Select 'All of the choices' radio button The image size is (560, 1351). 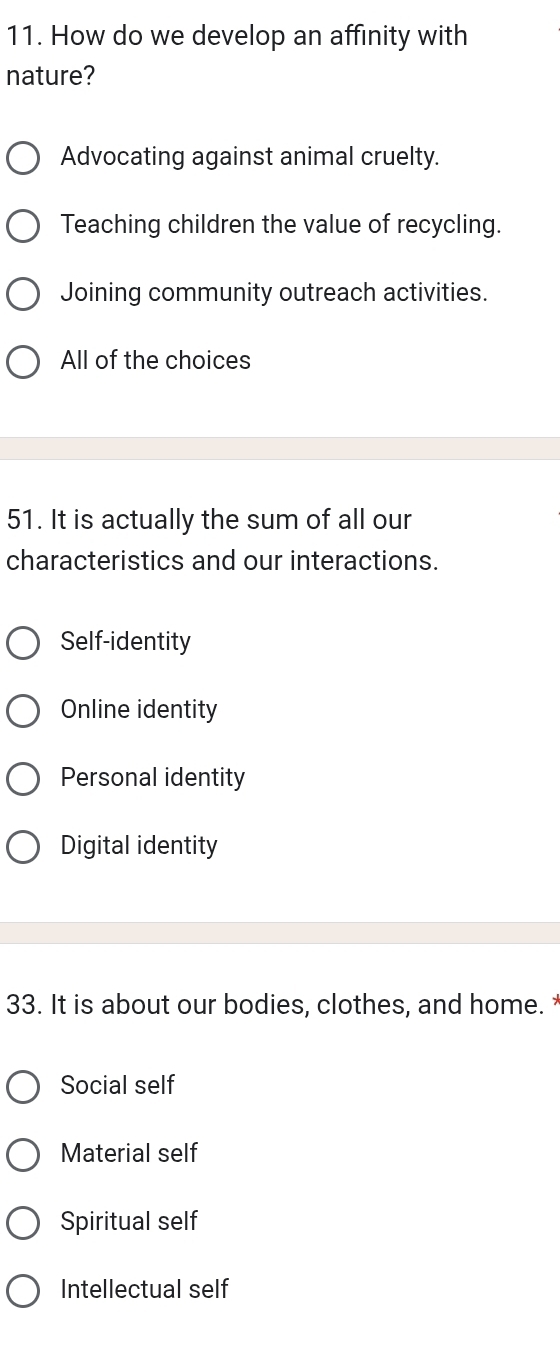pos(24,361)
